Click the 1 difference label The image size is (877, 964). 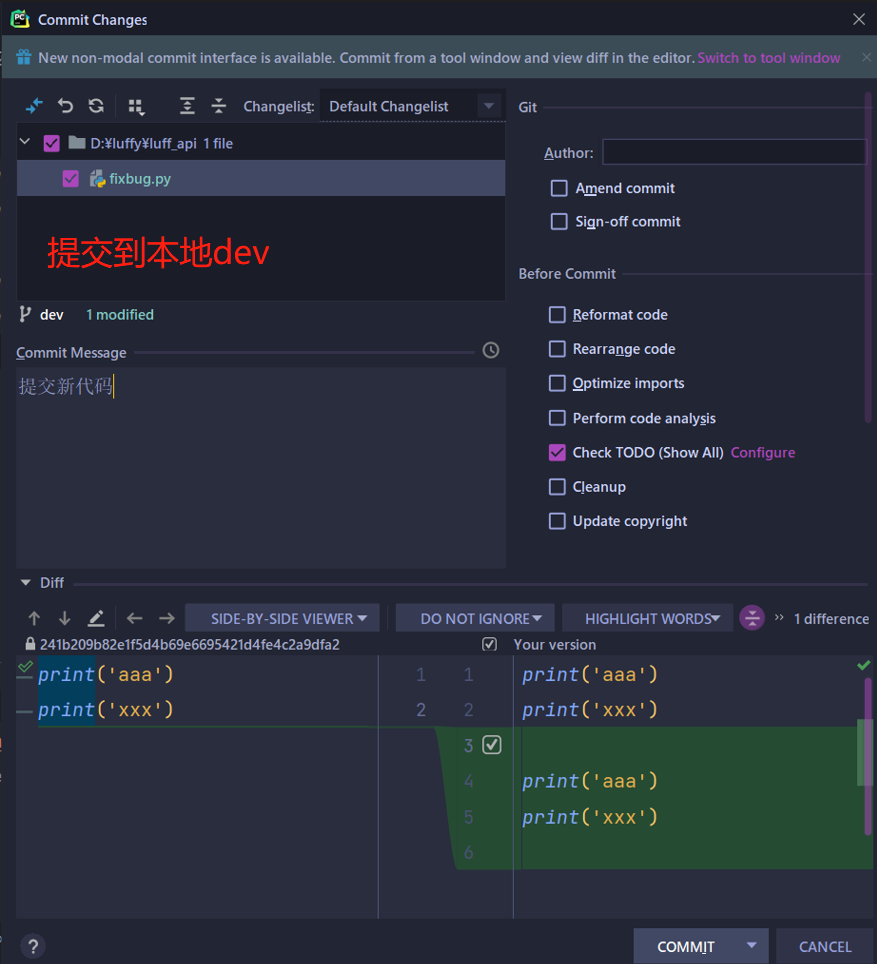[831, 618]
